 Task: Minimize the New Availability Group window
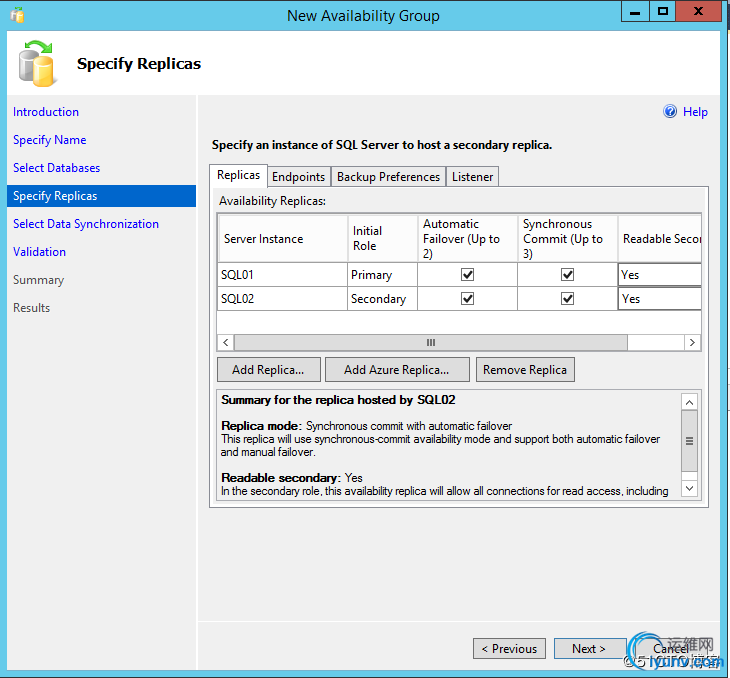point(635,11)
